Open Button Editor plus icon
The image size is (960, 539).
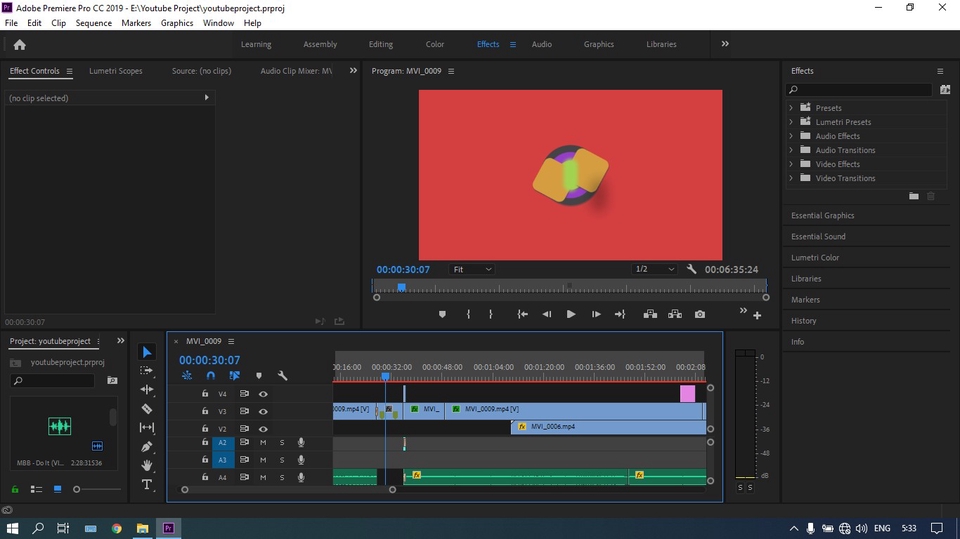pos(757,315)
